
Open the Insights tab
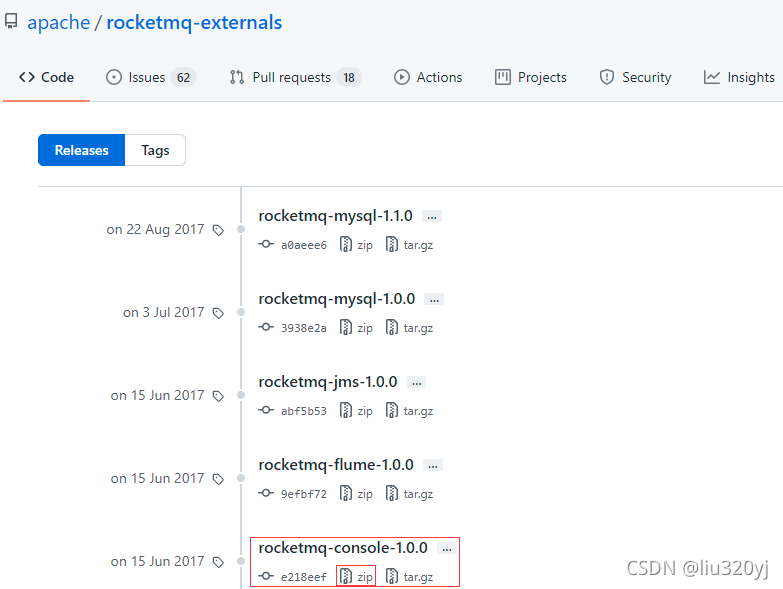(739, 77)
